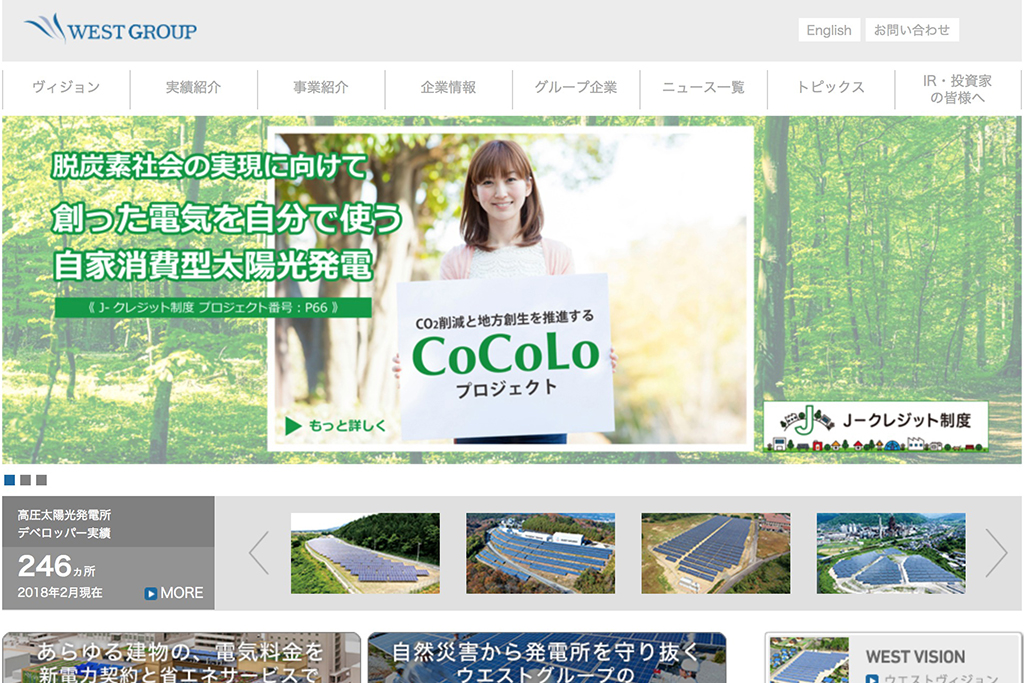Click next arrow in solar plant carousel
The height and width of the screenshot is (683, 1024).
(996, 552)
